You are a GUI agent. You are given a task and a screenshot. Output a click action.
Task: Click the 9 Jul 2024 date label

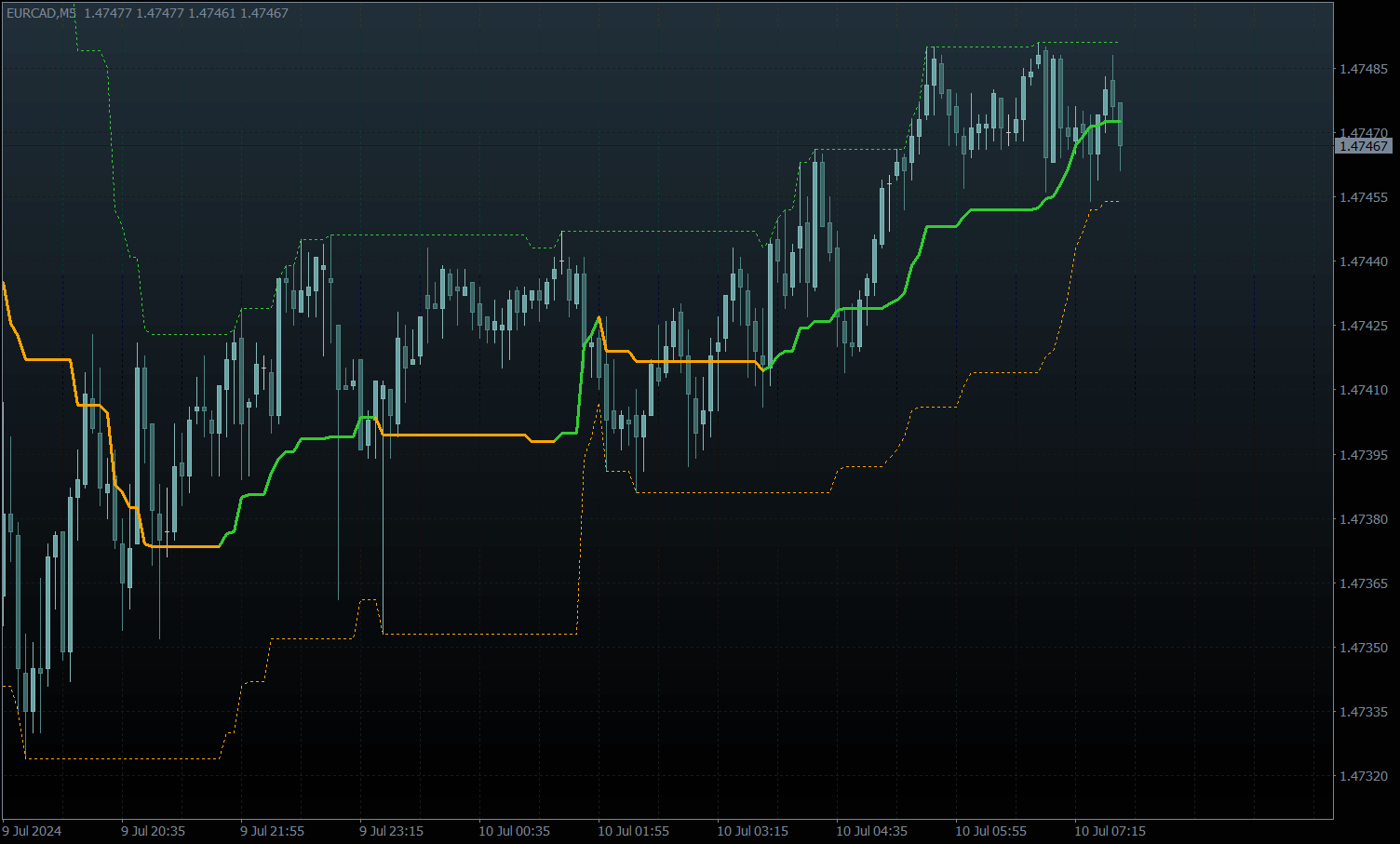click(x=32, y=831)
